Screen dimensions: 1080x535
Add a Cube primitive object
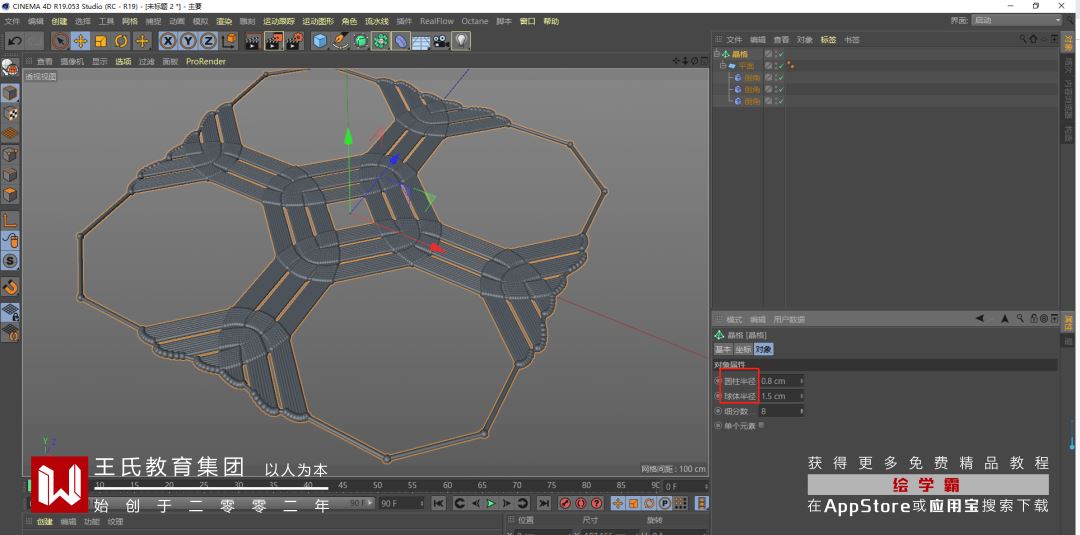pyautogui.click(x=320, y=41)
